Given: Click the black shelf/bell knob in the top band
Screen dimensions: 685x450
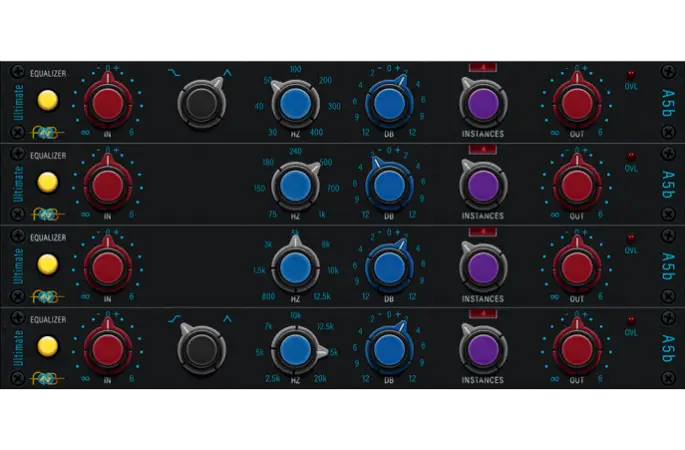Looking at the screenshot, I should (201, 102).
